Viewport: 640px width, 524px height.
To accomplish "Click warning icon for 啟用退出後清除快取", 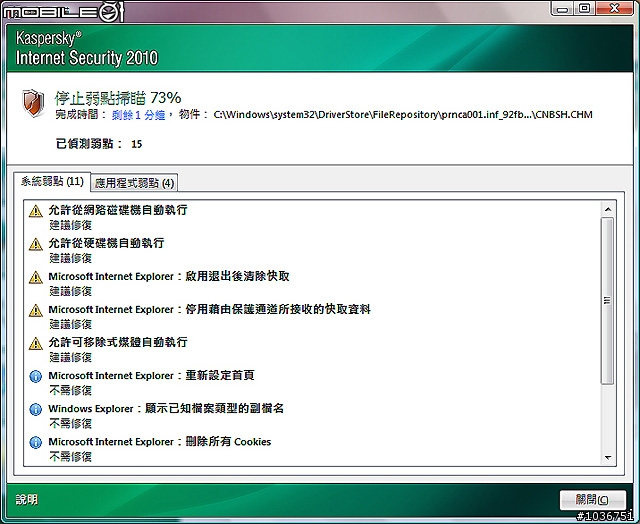I will click(x=36, y=278).
